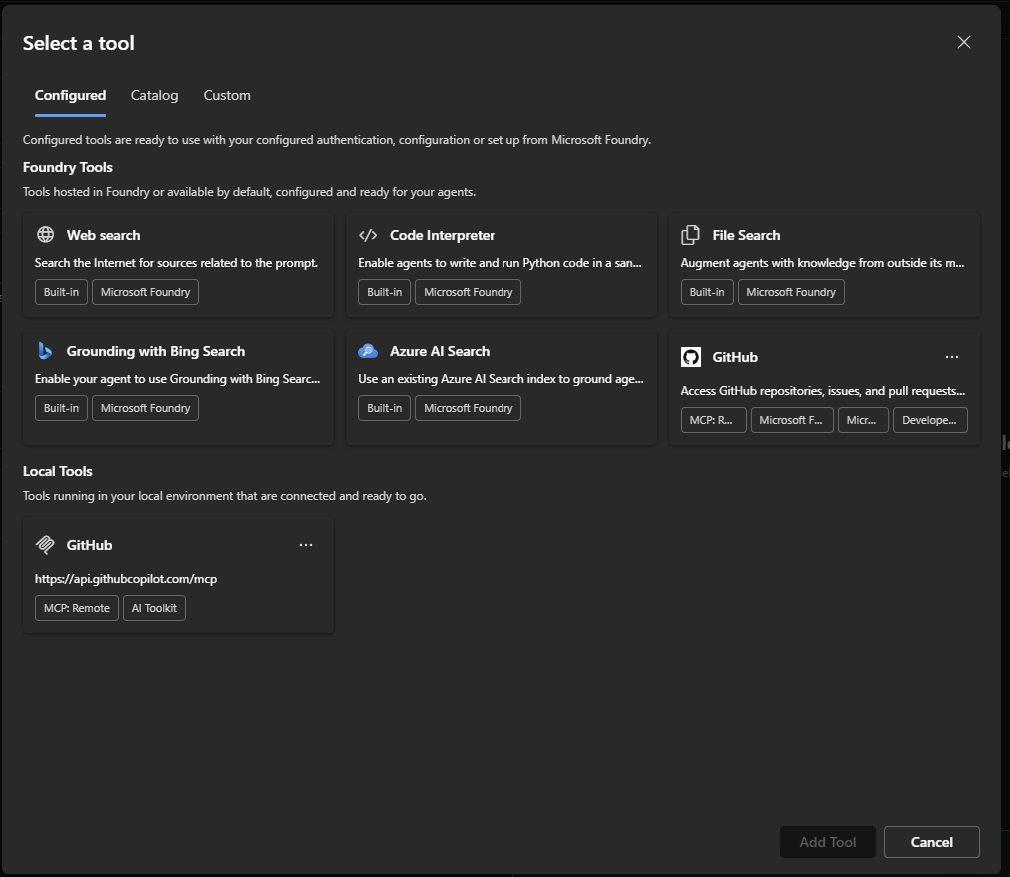Switch to the Custom tab

(227, 96)
